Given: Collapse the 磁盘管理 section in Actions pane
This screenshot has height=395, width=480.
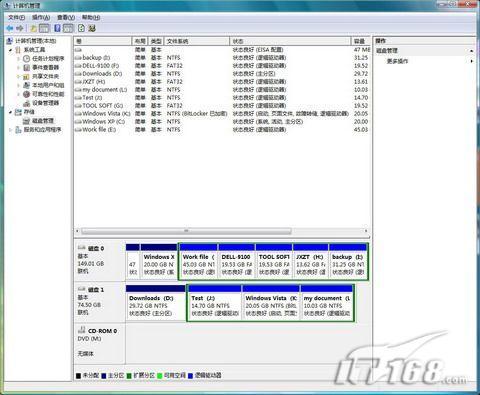Looking at the screenshot, I should [471, 51].
